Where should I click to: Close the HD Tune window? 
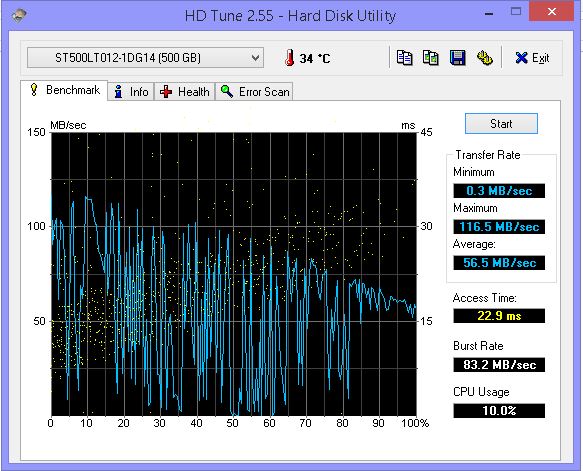(x=551, y=12)
